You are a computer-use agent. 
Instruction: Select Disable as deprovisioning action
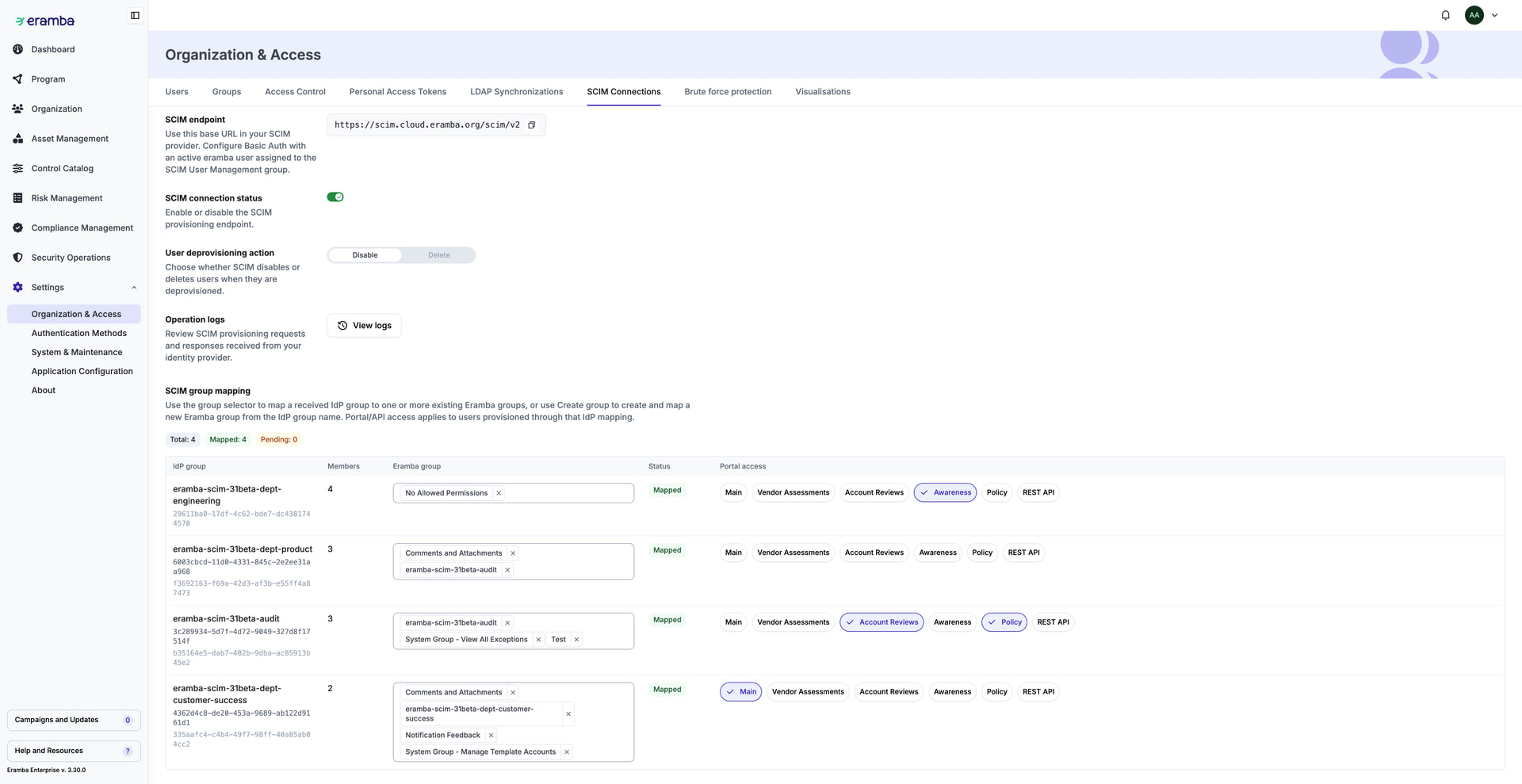click(365, 255)
